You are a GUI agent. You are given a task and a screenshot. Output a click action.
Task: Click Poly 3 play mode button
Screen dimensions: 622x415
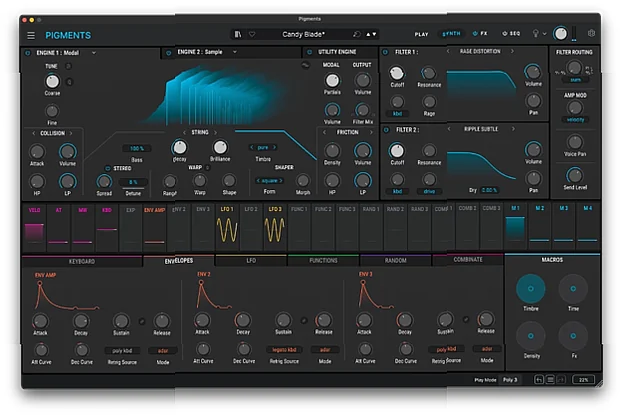click(510, 380)
